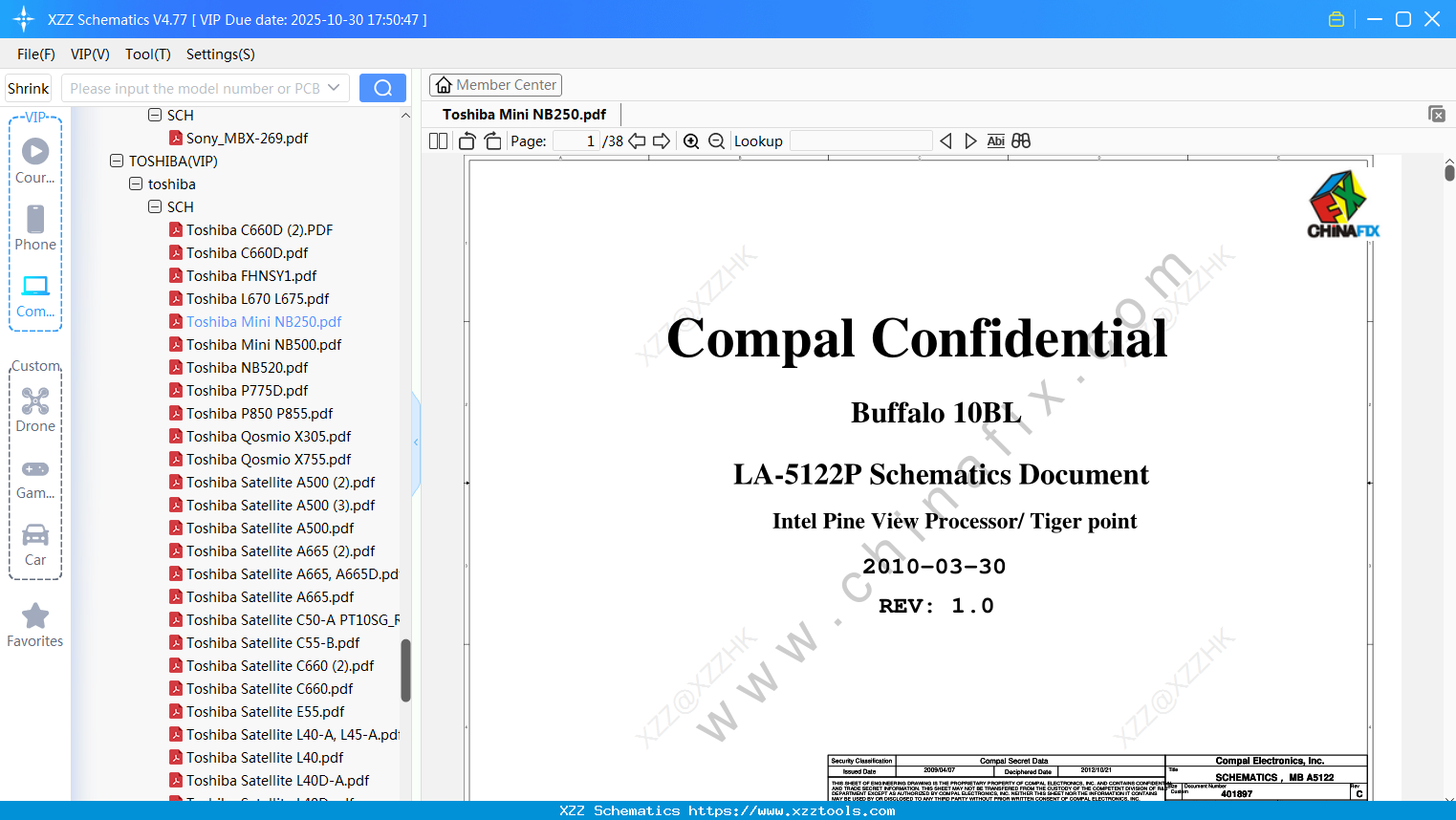Screen dimensions: 1456x820
Task: Toggle the two-page view layout
Action: [438, 141]
